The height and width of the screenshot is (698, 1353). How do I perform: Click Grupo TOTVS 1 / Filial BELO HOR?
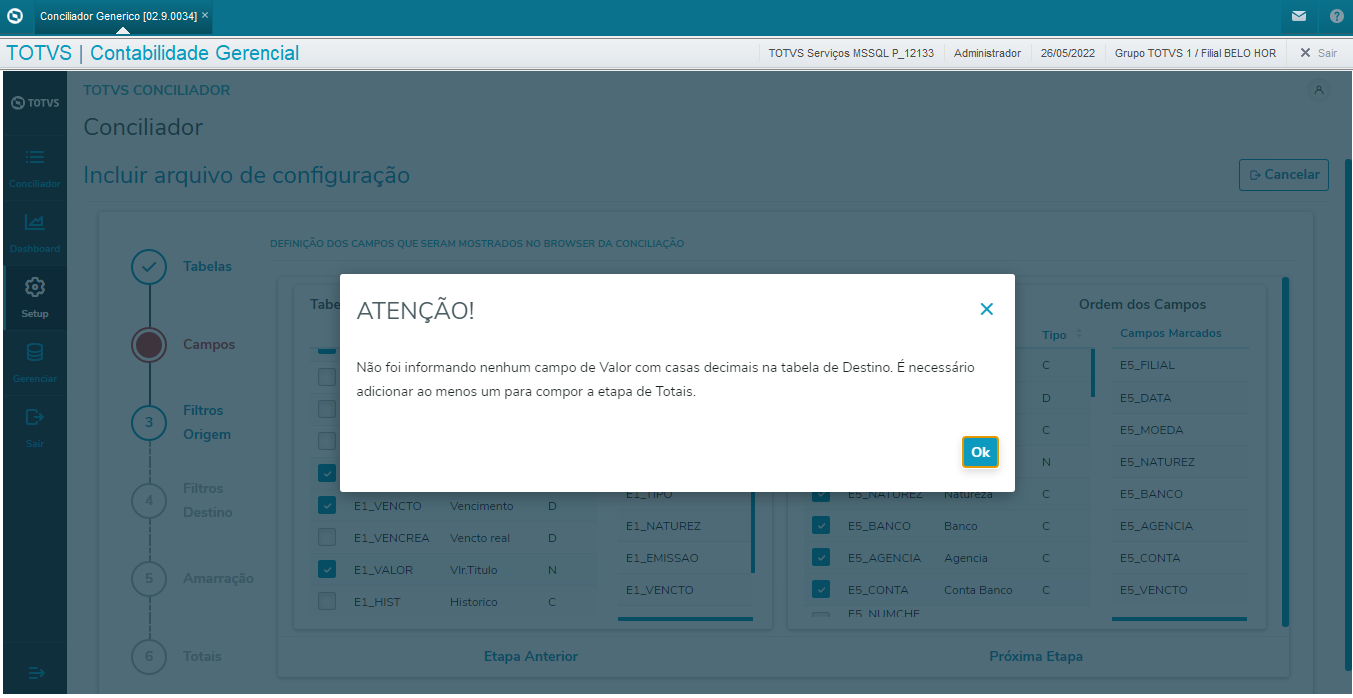[x=1195, y=53]
